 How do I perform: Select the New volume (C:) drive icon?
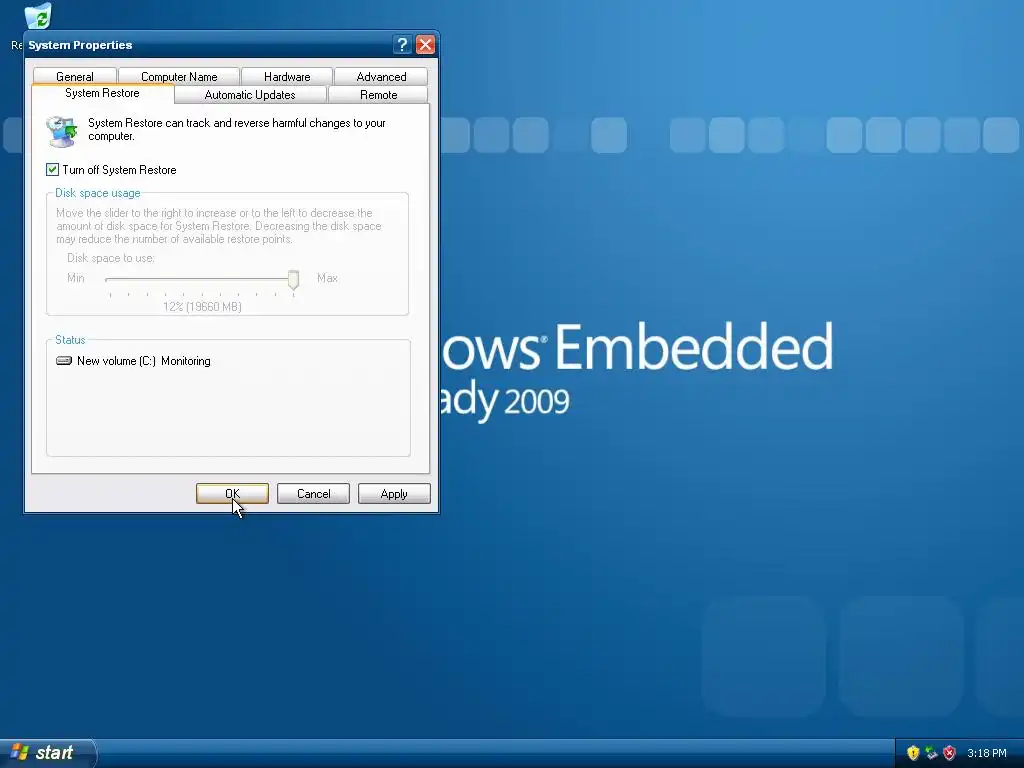point(64,360)
